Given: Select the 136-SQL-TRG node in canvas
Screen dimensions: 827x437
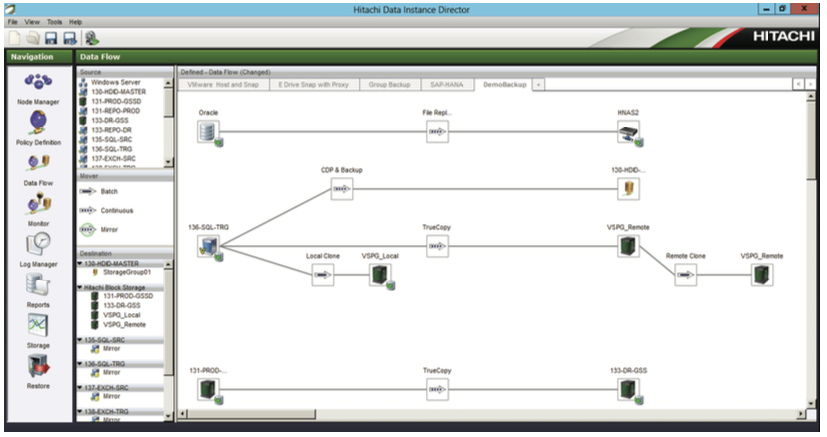Looking at the screenshot, I should tap(209, 246).
